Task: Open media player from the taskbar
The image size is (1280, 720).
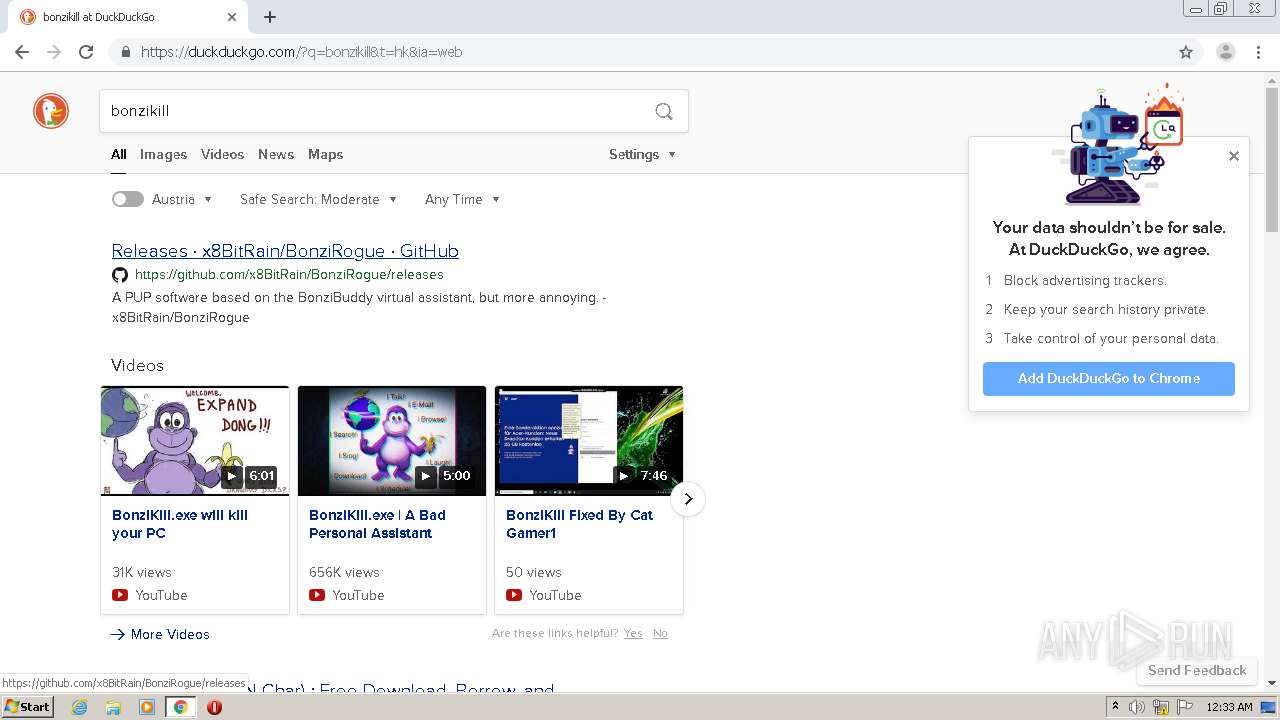Action: point(147,707)
